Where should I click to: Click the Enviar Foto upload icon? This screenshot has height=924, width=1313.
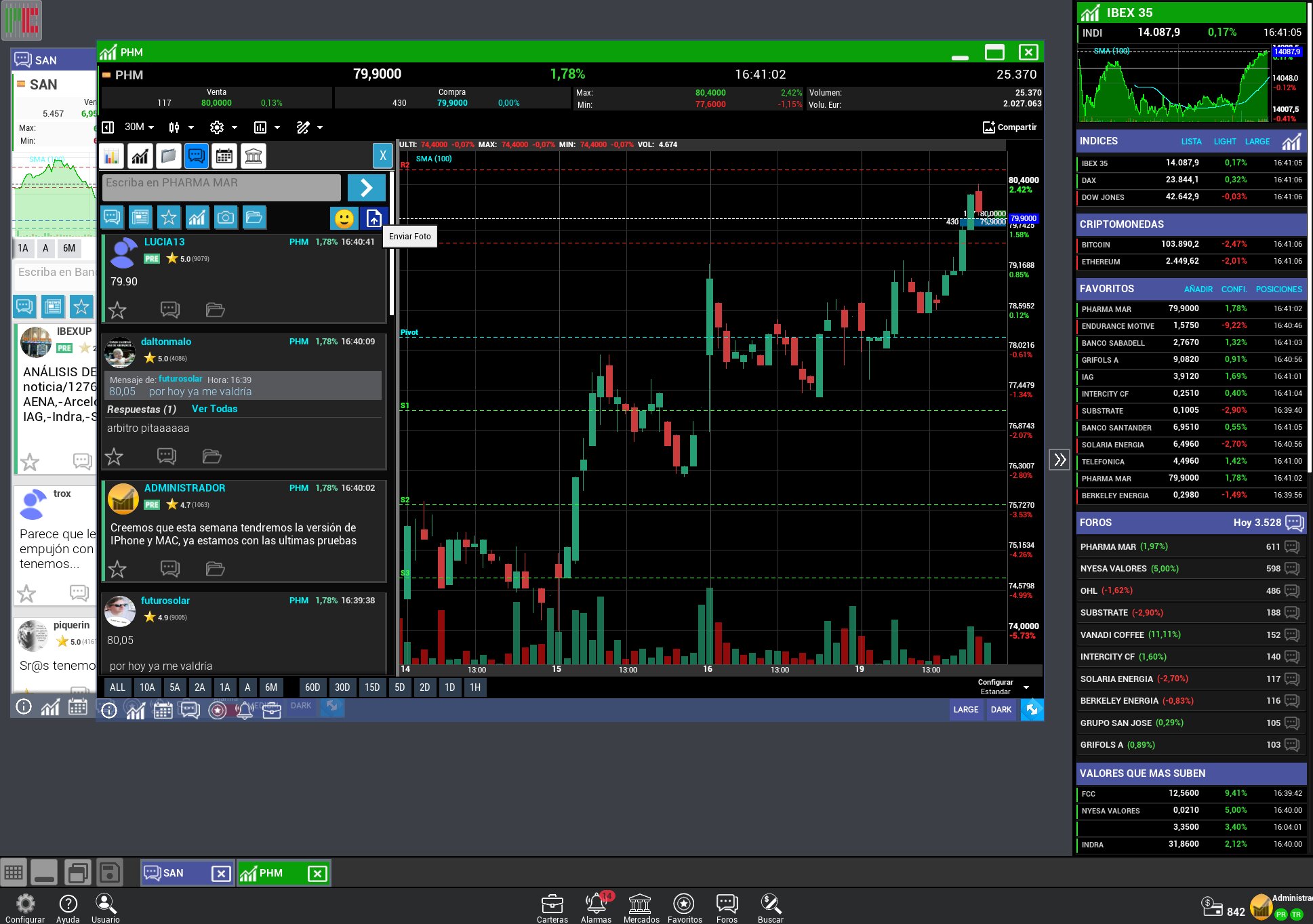[374, 218]
